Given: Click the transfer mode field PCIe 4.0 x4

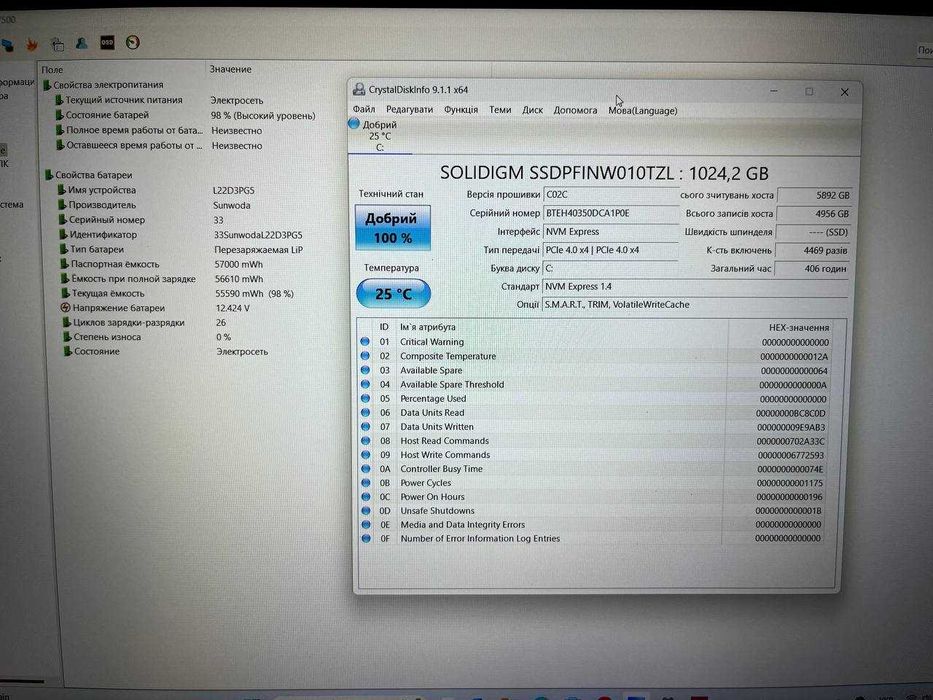Looking at the screenshot, I should tap(610, 250).
